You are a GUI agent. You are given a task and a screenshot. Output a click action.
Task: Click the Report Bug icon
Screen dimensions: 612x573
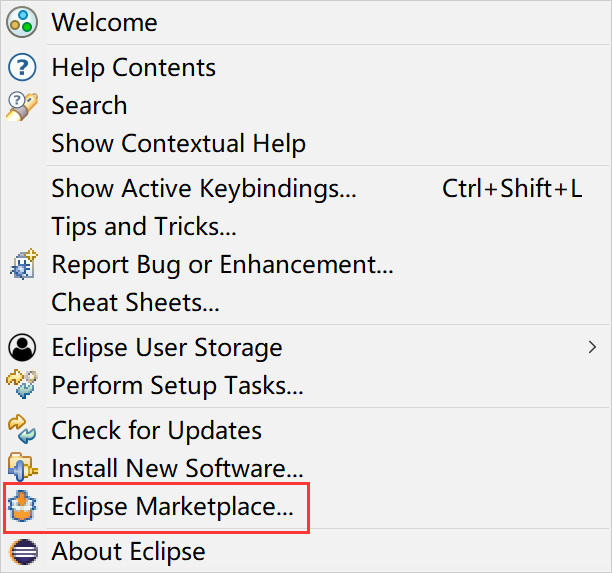click(23, 264)
